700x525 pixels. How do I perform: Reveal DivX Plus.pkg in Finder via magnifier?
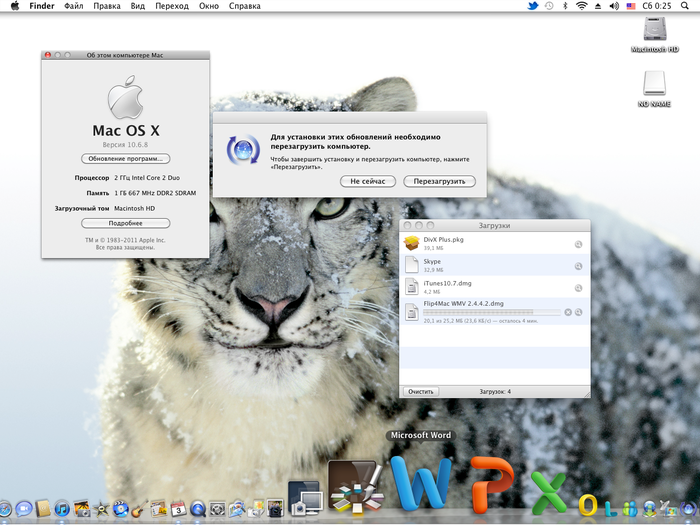point(578,244)
